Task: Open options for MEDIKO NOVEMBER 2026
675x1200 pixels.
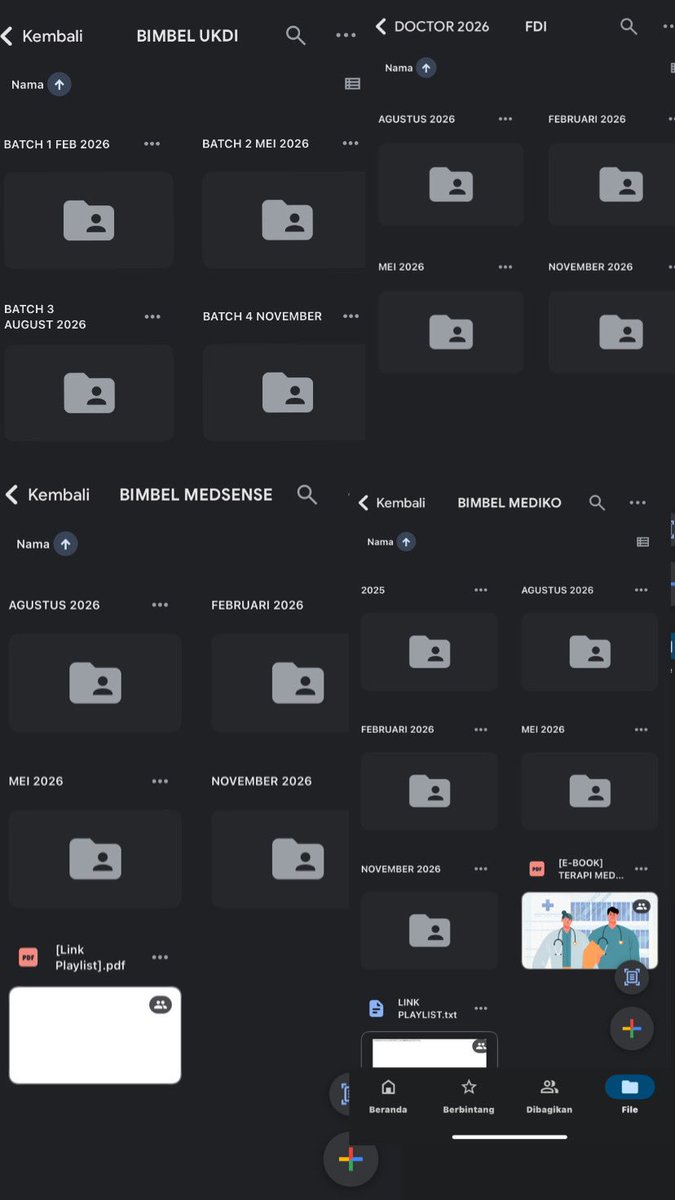Action: coord(481,869)
